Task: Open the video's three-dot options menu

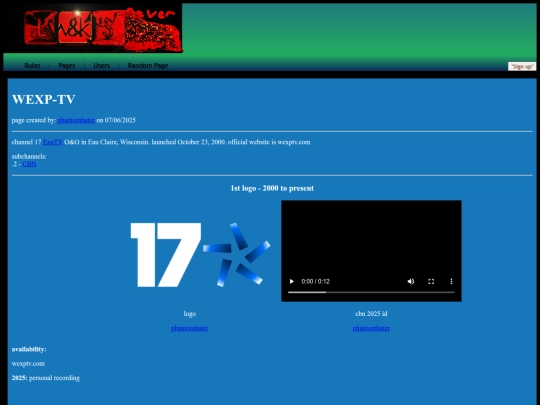Action: click(451, 281)
